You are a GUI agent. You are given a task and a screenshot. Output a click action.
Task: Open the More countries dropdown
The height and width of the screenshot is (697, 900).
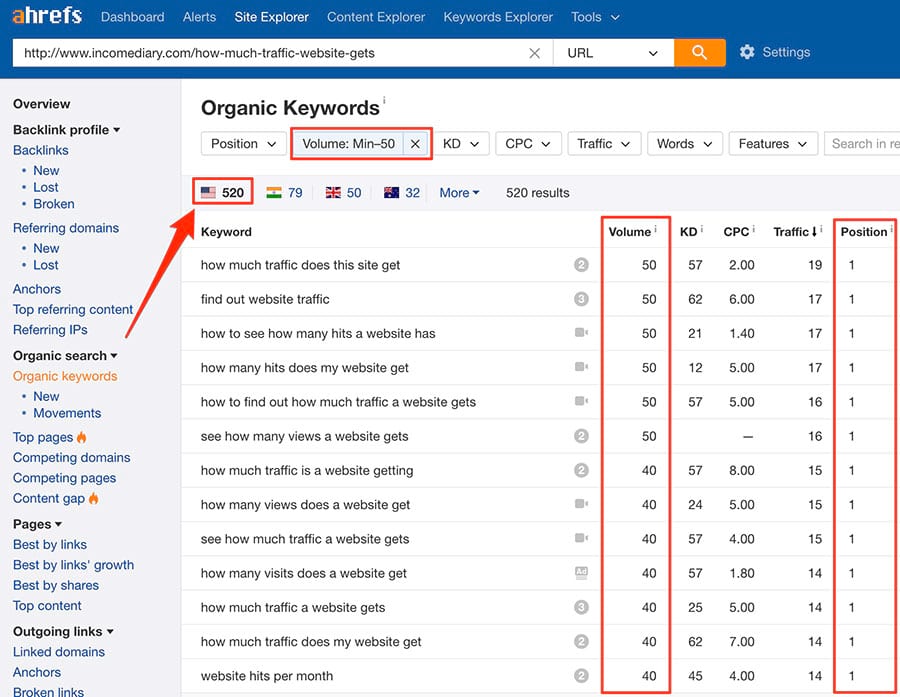click(459, 192)
